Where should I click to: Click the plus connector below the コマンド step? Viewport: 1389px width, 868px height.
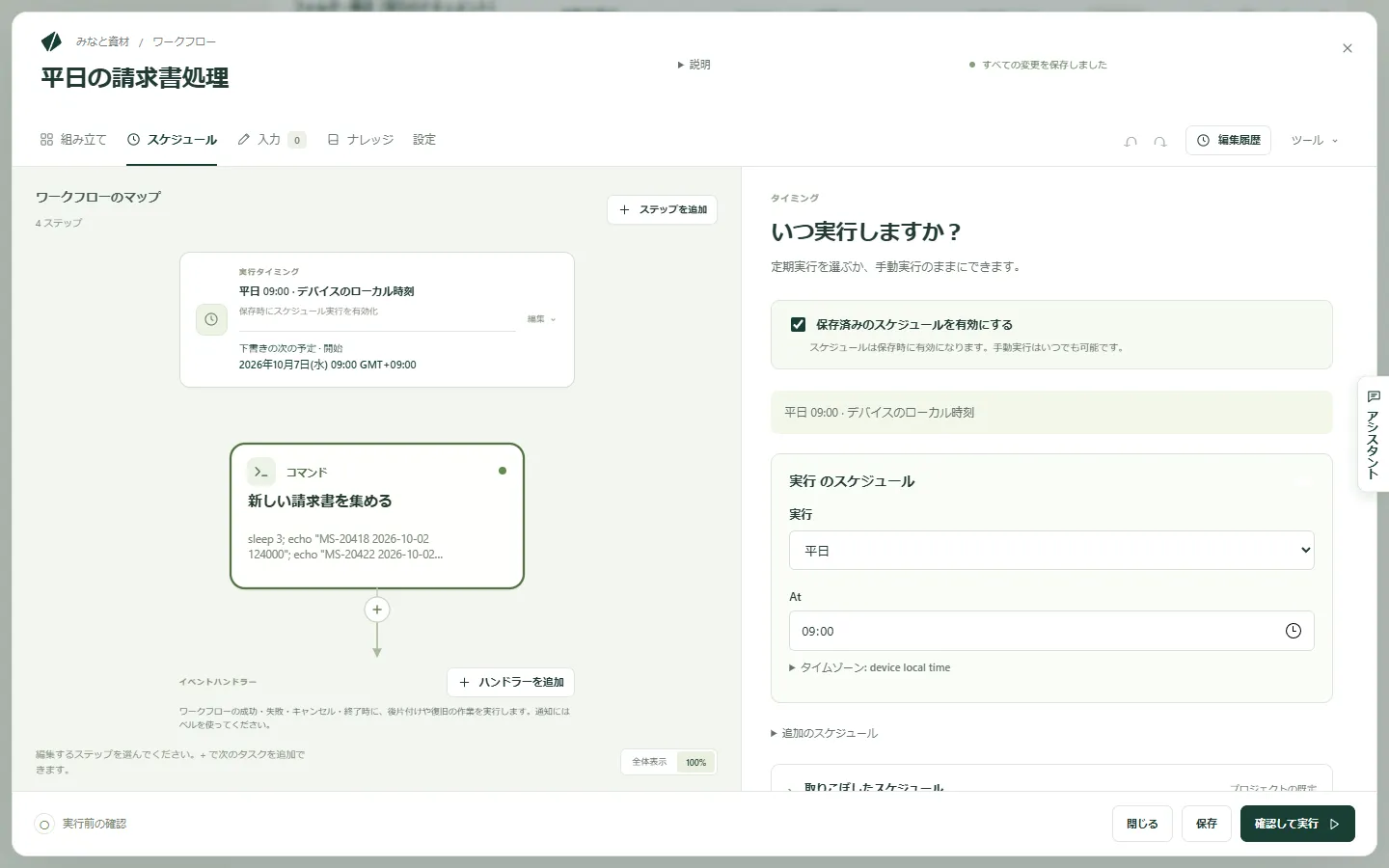(377, 610)
